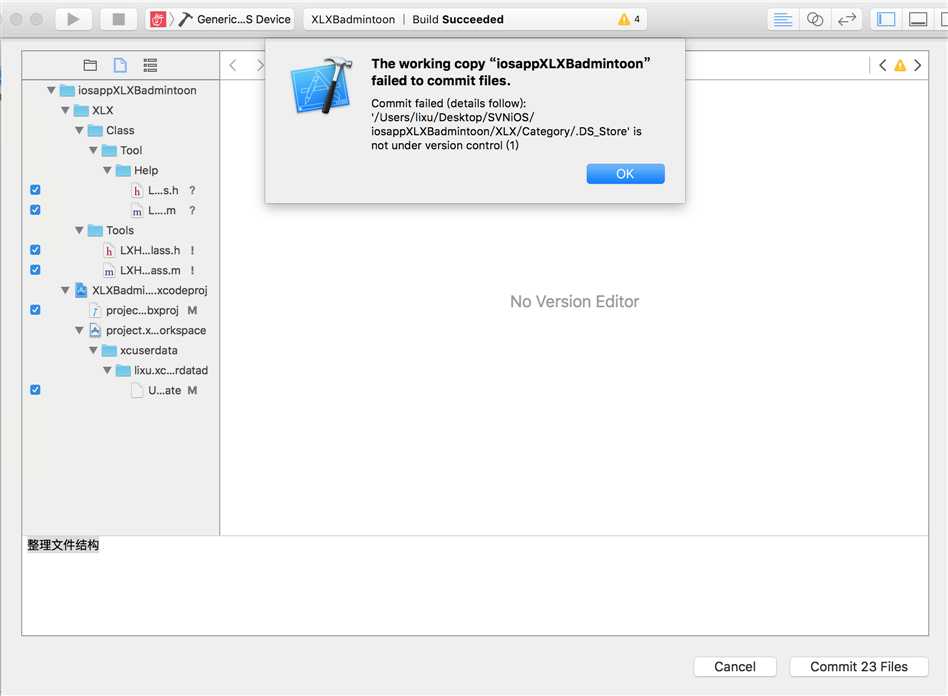948x696 pixels.
Task: Click the Cancel button
Action: pos(735,666)
